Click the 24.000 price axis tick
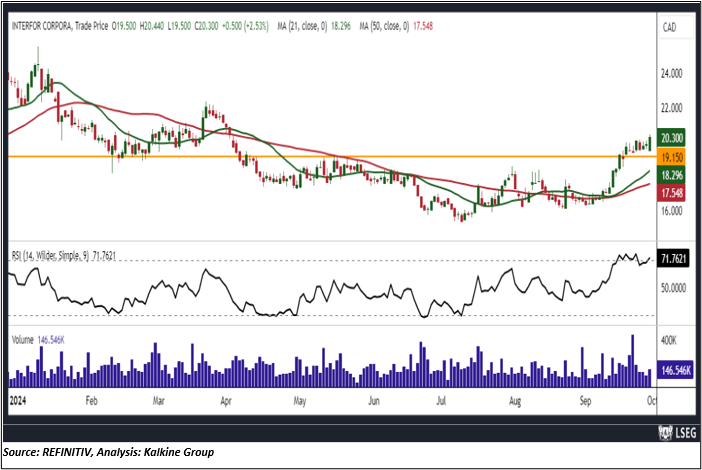Image resolution: width=702 pixels, height=470 pixels. [672, 73]
